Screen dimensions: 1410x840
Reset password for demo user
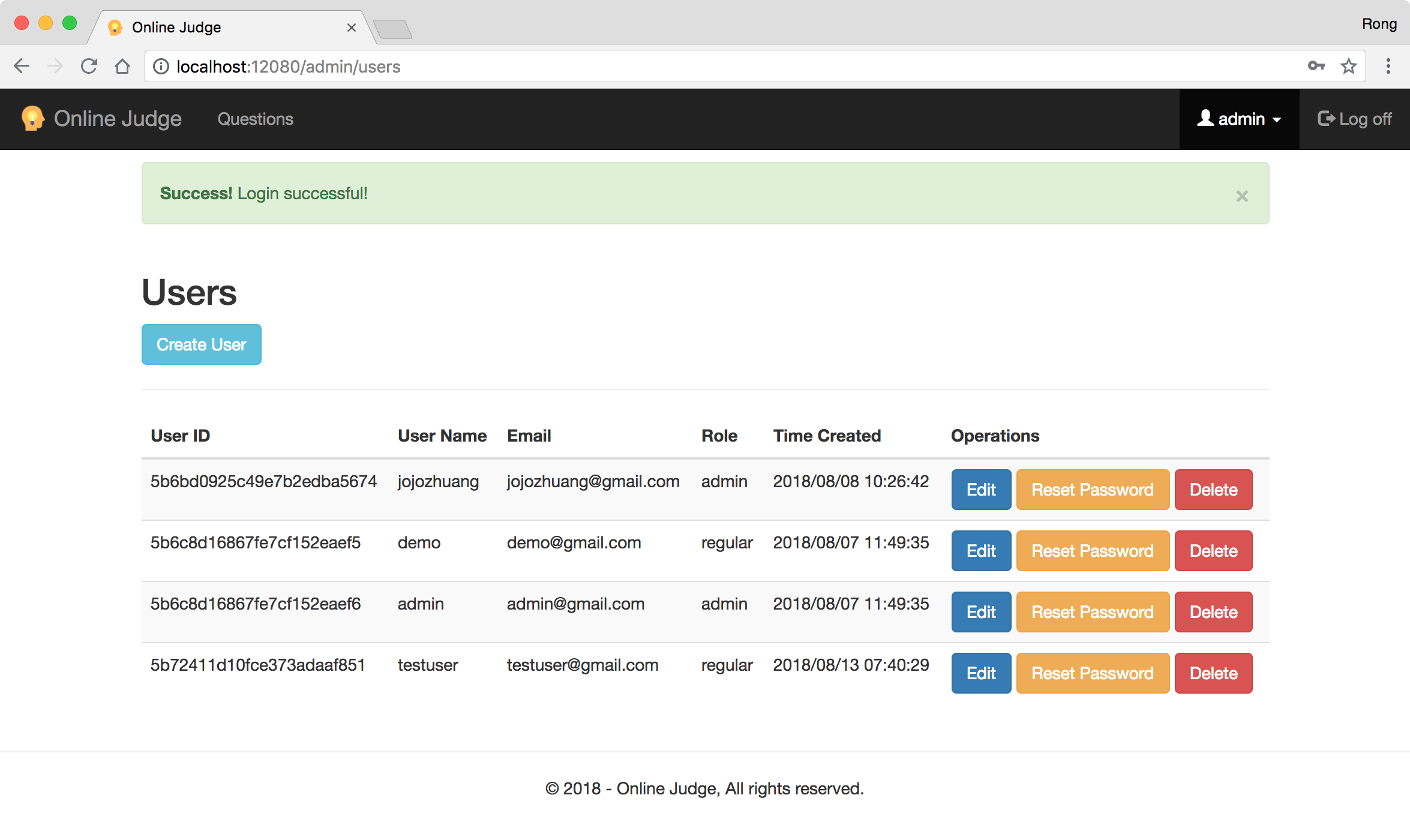coord(1093,551)
